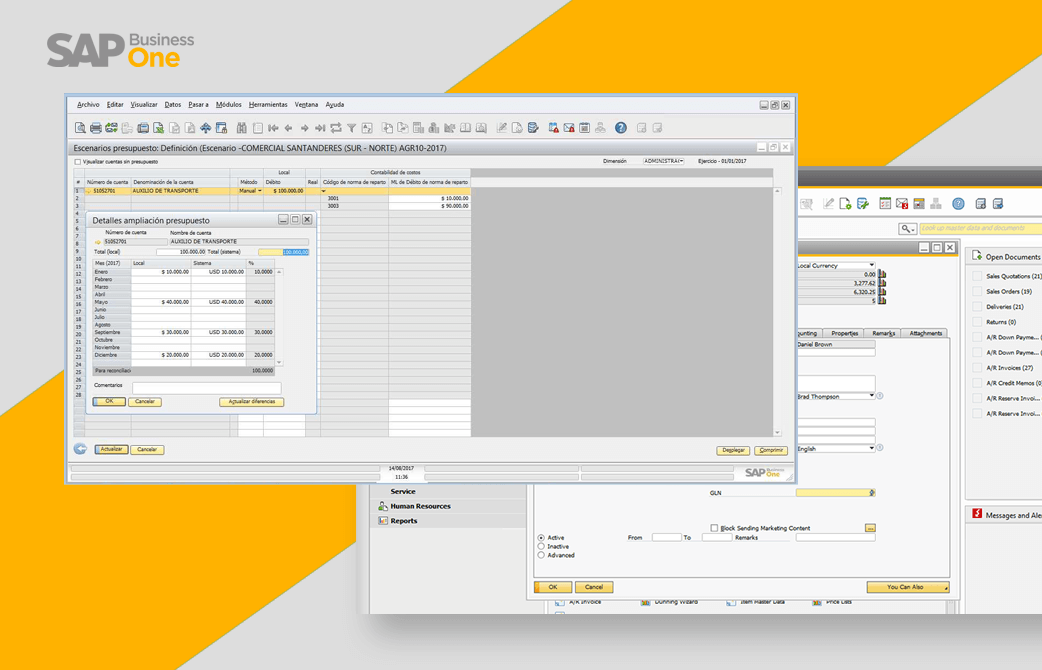Screen dimensions: 1042x670
Task: Open the Módulos menu
Action: click(x=229, y=104)
